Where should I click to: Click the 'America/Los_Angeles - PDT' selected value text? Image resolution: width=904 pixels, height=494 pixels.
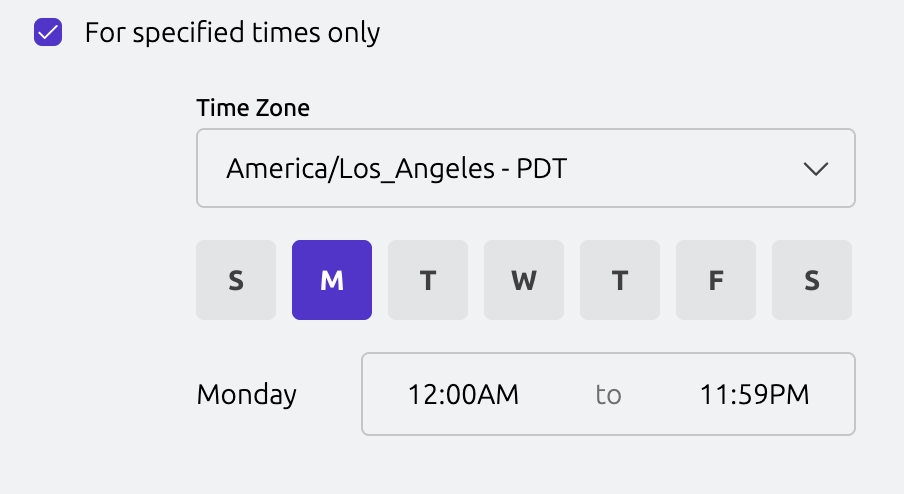(x=396, y=168)
